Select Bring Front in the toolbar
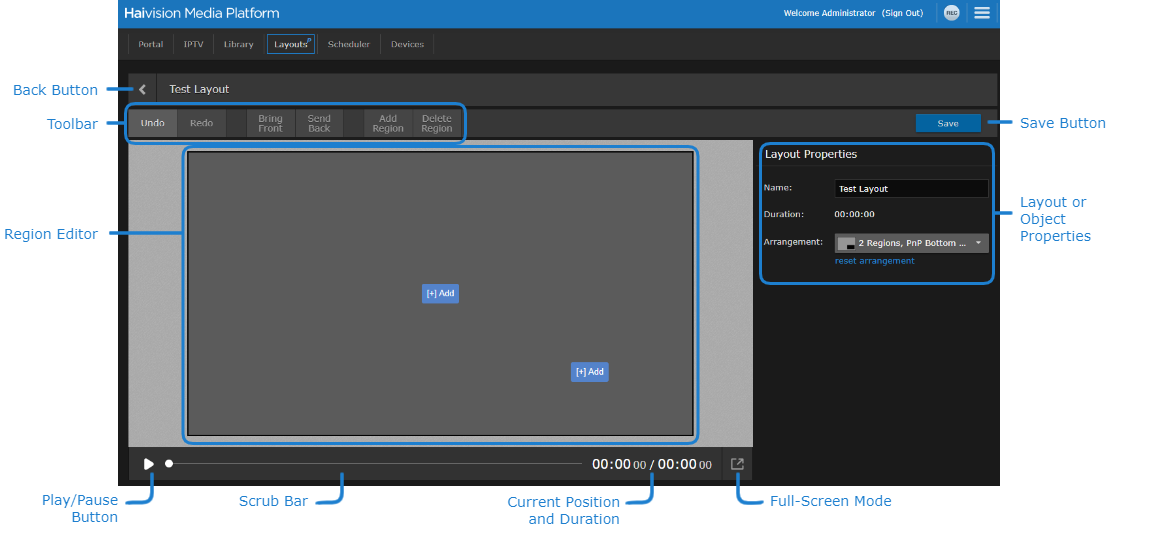Image resolution: width=1156 pixels, height=547 pixels. click(270, 123)
